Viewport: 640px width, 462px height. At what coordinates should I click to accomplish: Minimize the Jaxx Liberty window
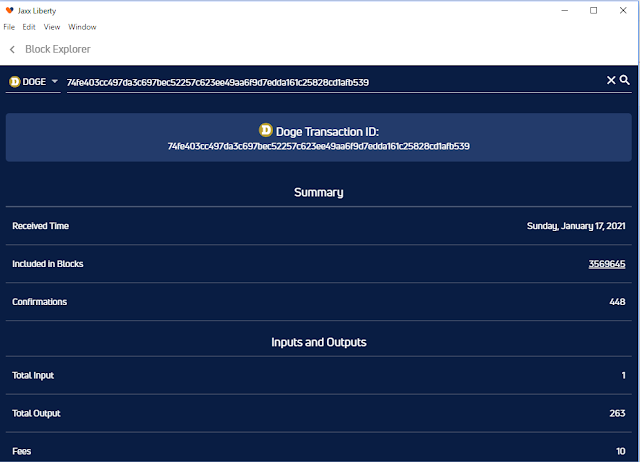[565, 11]
